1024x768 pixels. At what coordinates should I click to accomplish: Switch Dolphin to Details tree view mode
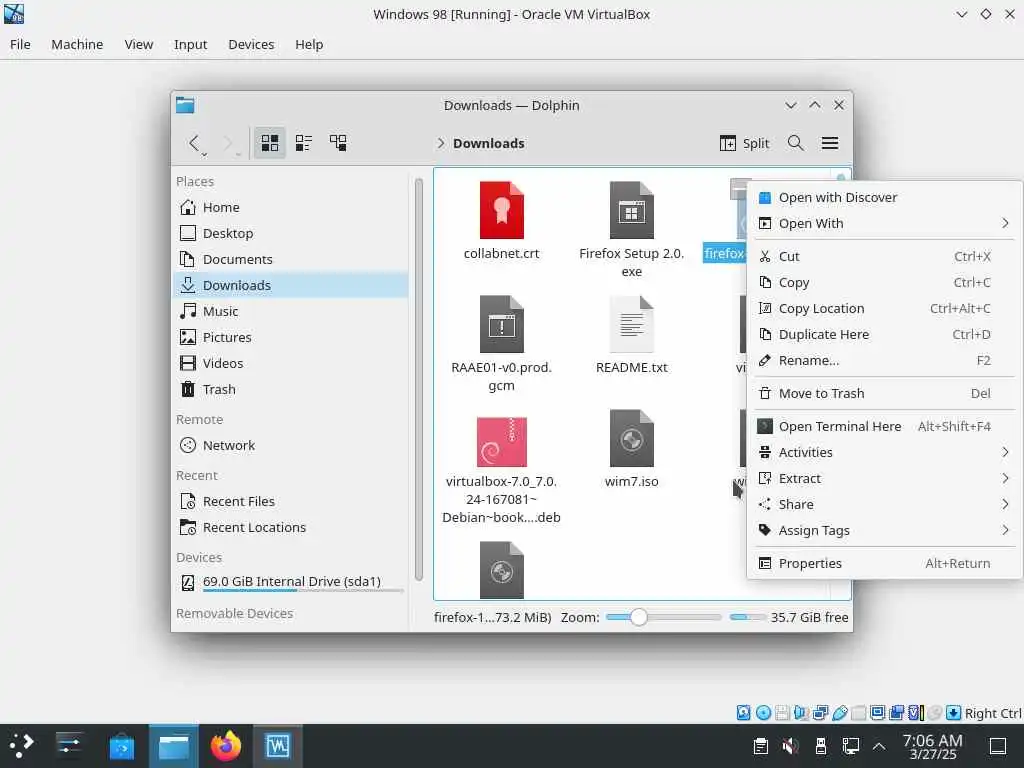(338, 143)
